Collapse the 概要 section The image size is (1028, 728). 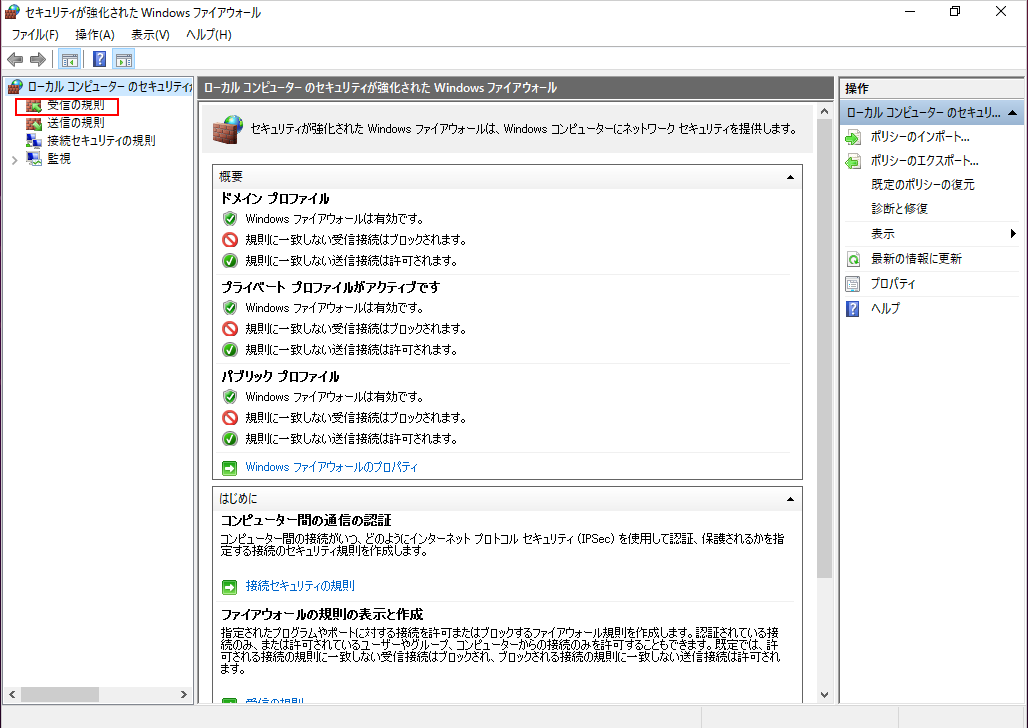pos(790,177)
